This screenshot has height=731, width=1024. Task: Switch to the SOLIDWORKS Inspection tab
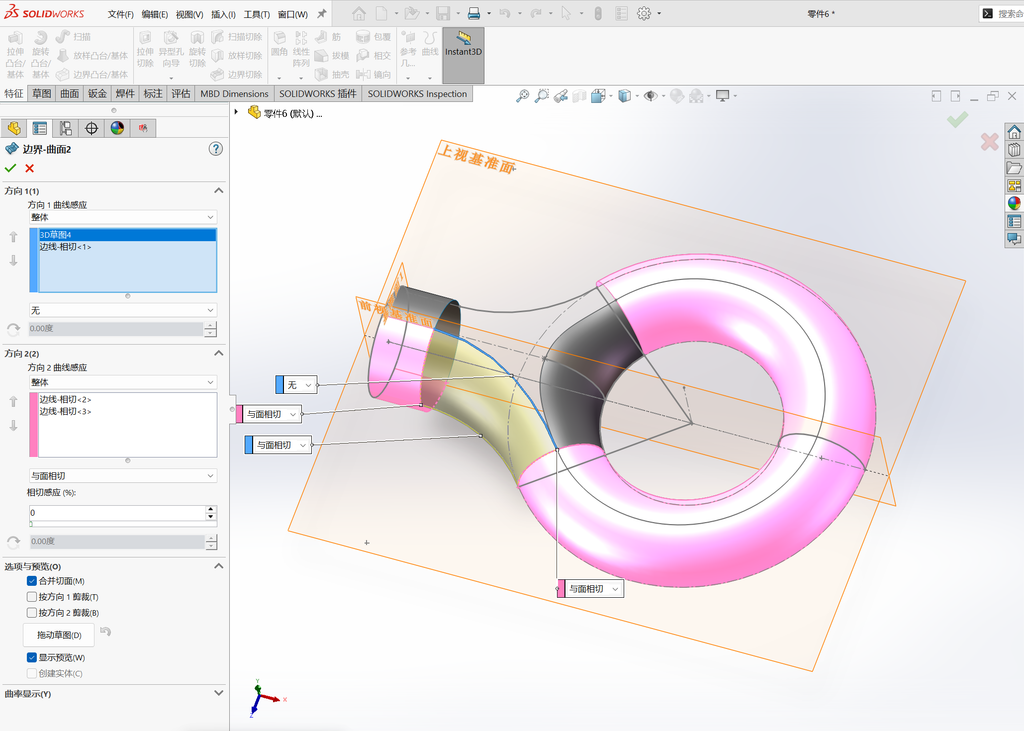417,93
